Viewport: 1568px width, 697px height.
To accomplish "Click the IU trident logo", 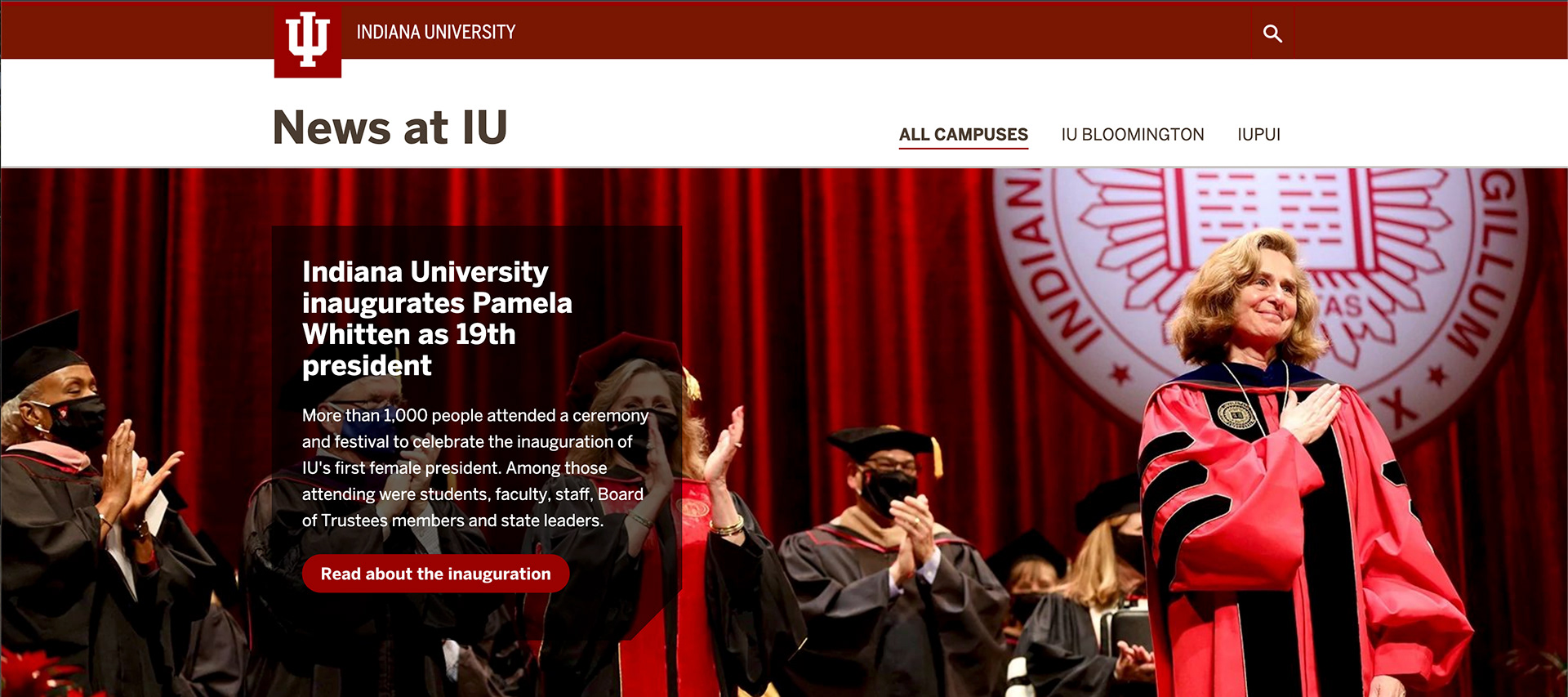I will [x=307, y=40].
